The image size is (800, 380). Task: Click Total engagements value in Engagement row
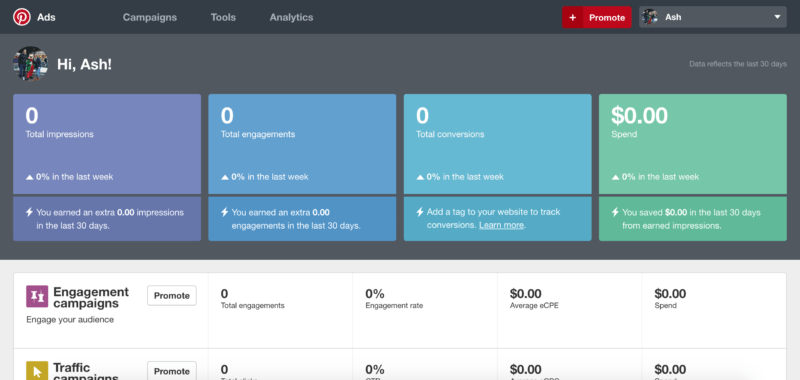click(x=224, y=294)
